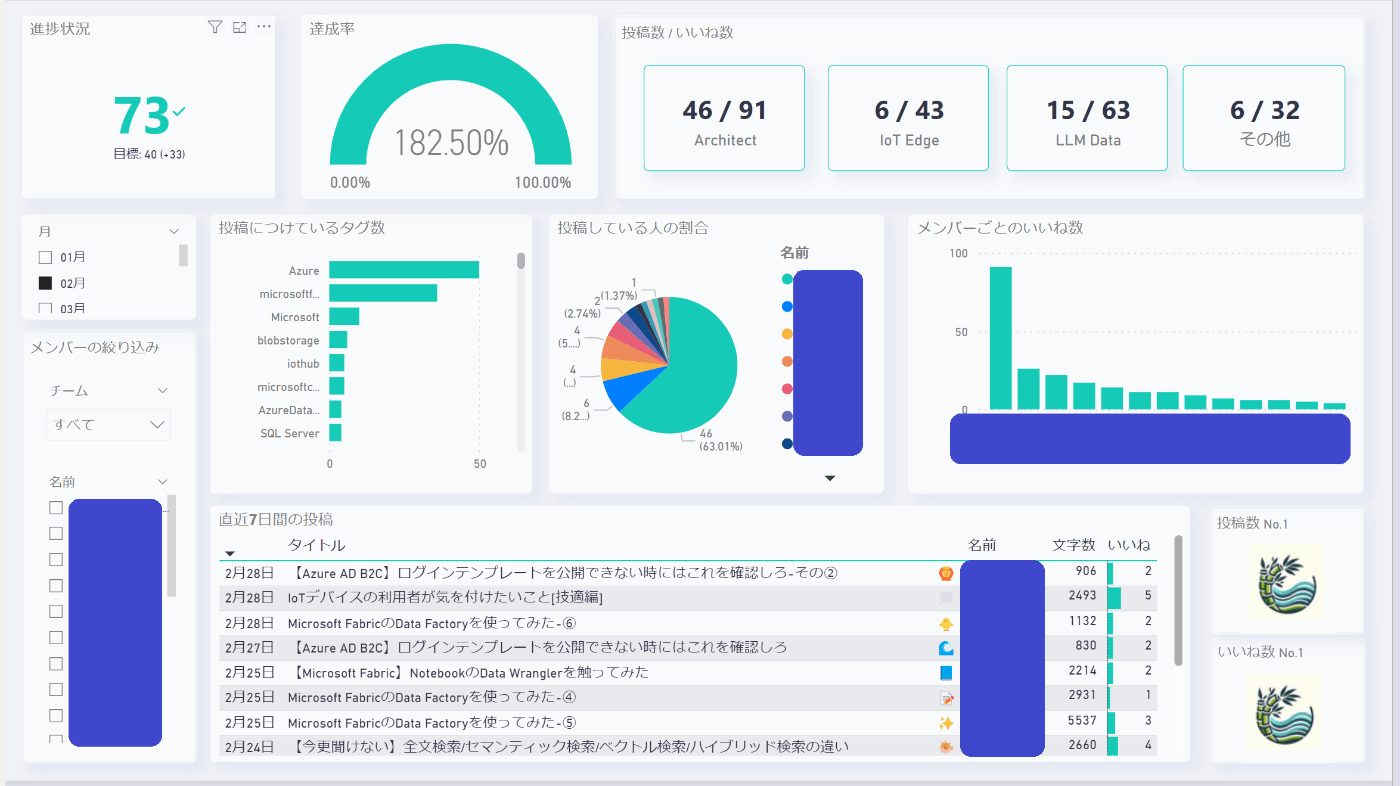1400x786 pixels.
Task: Show more pie legend entries with down arrow
Action: 829,478
